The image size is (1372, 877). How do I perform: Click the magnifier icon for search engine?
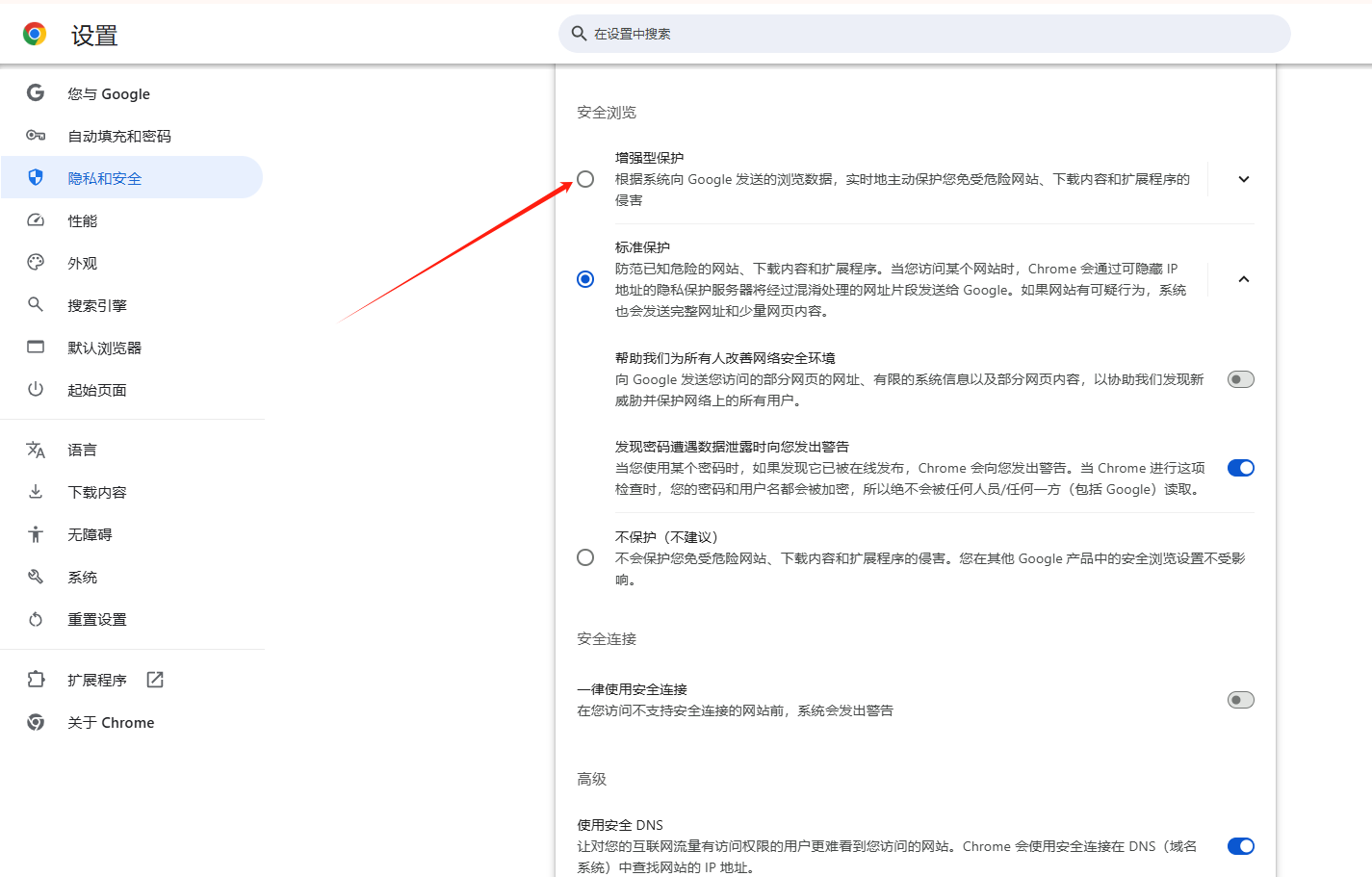(x=36, y=304)
